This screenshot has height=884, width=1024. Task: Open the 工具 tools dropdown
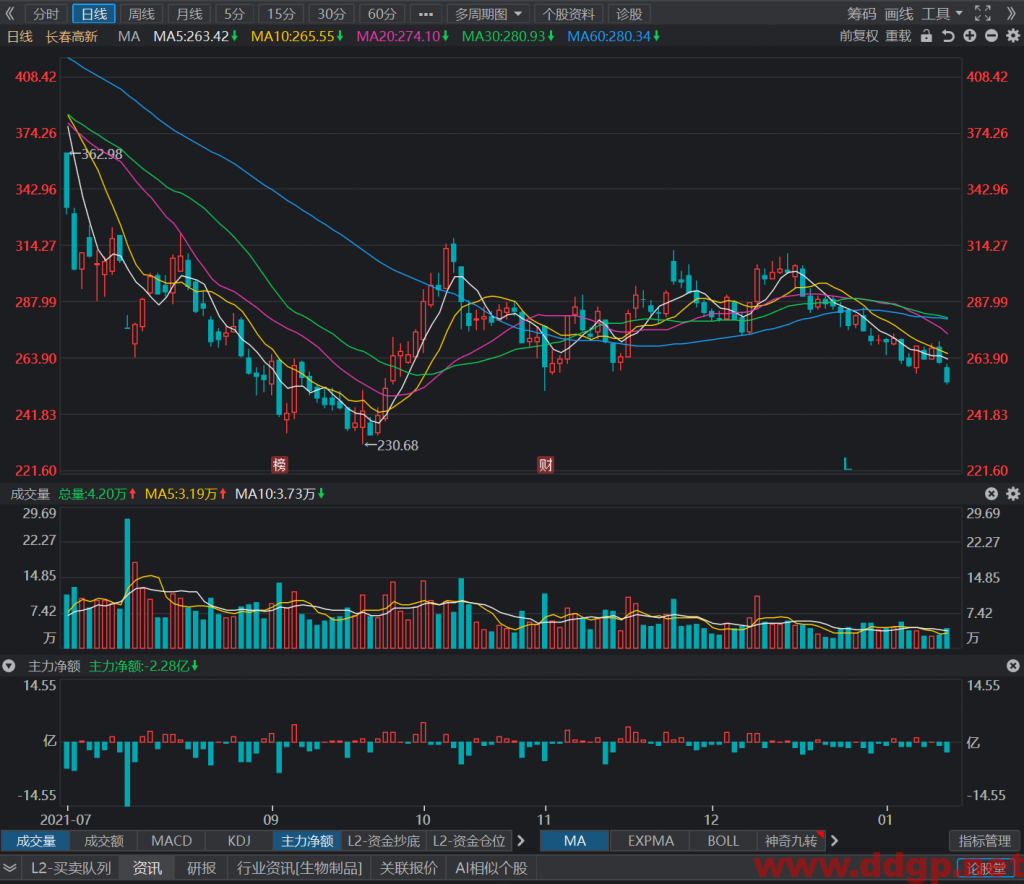[942, 14]
